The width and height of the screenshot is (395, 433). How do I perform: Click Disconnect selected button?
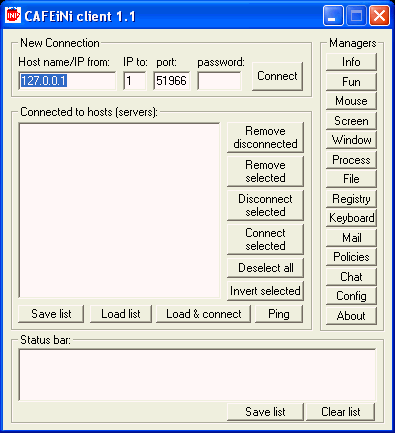tap(265, 205)
